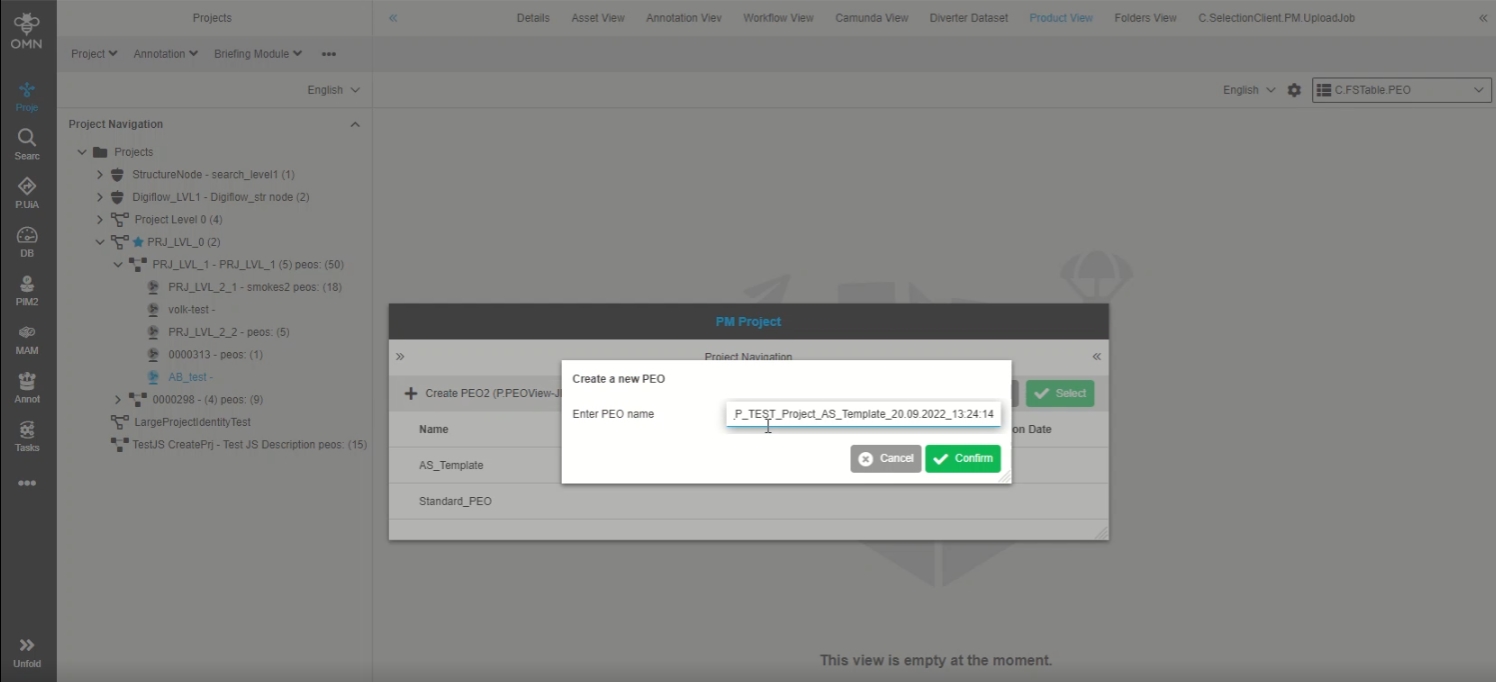Collapse the Projects root node
Image resolution: width=1496 pixels, height=682 pixels.
82,152
